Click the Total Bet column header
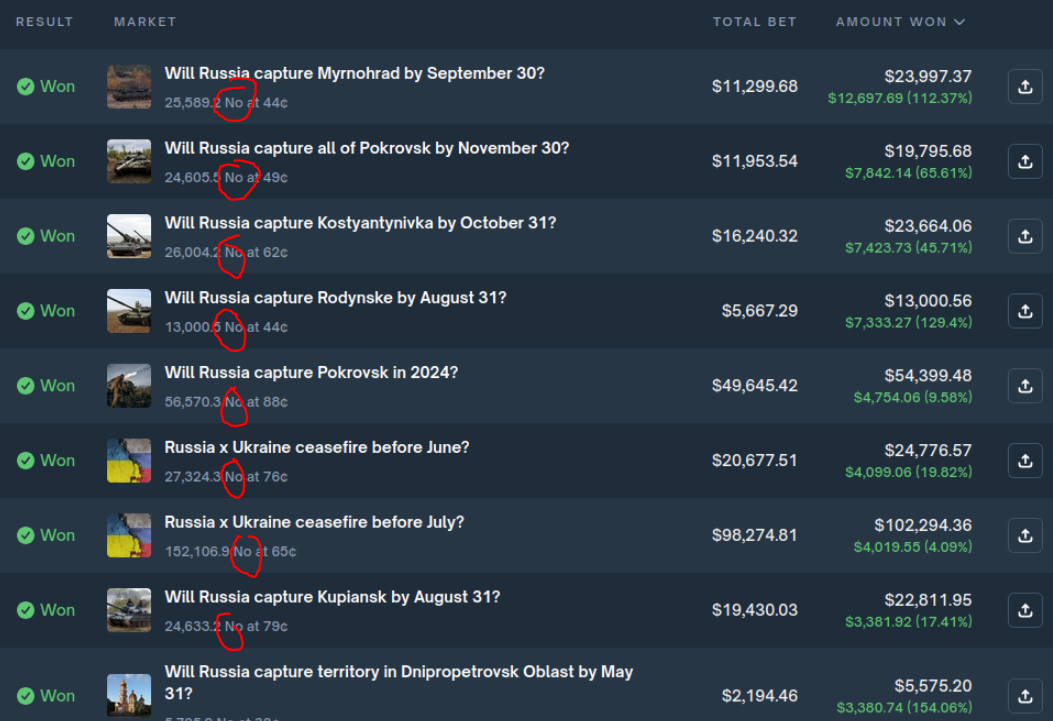The width and height of the screenshot is (1053, 721). 754,22
